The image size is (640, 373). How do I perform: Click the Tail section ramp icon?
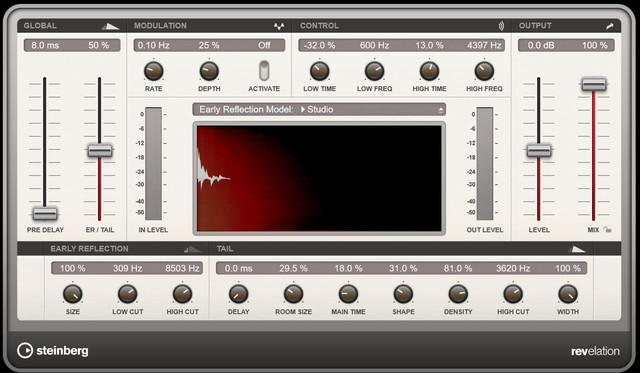point(577,249)
